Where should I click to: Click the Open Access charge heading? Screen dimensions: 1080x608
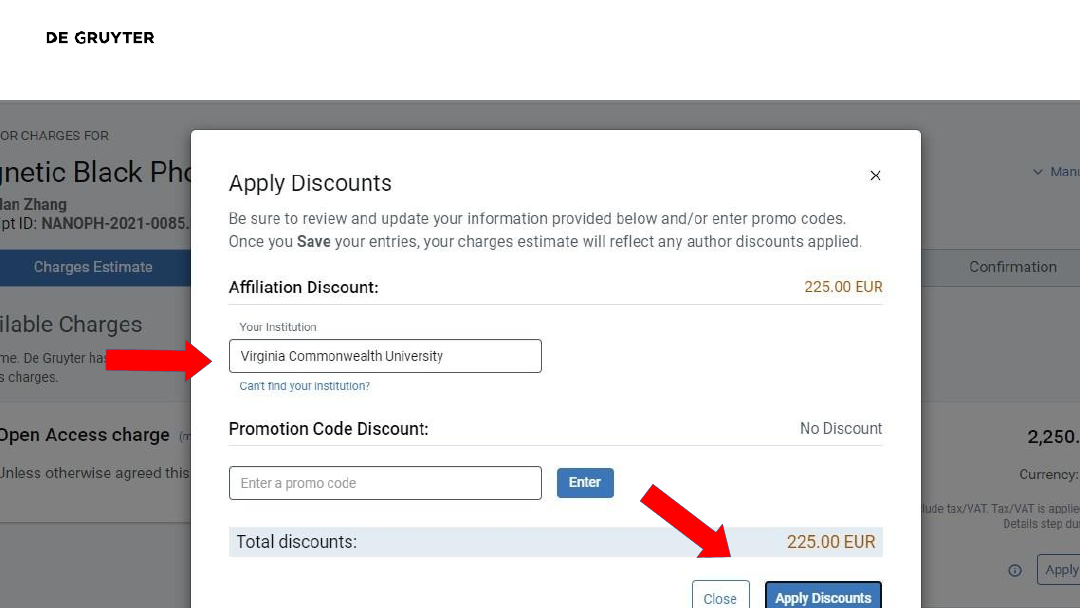(x=85, y=435)
